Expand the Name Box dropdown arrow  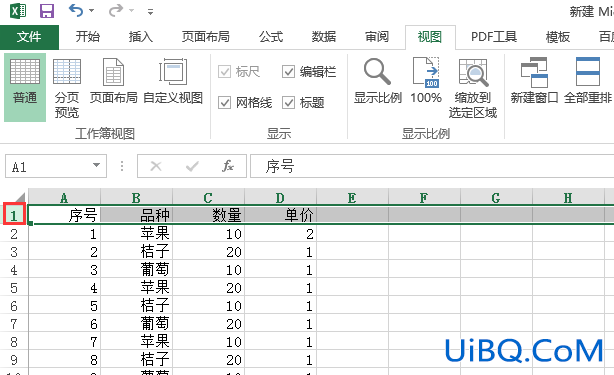pyautogui.click(x=96, y=166)
